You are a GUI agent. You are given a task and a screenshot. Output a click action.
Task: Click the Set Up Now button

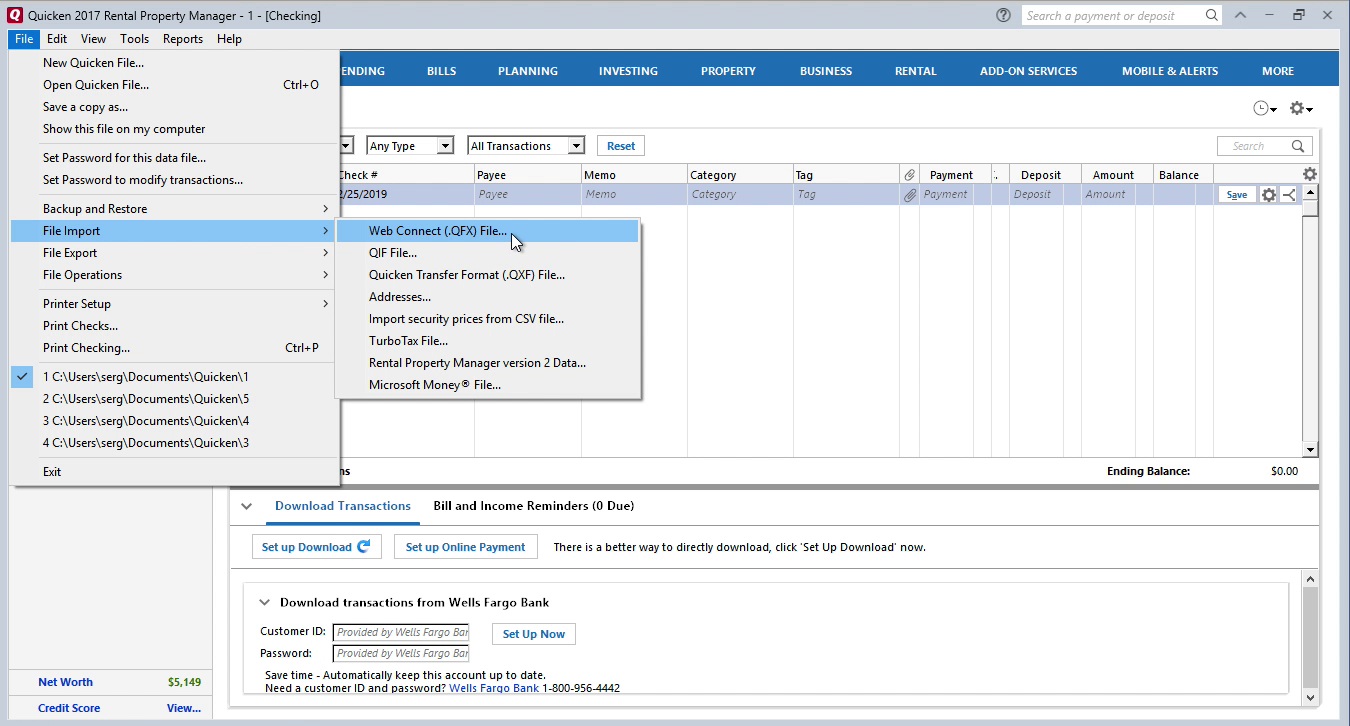point(534,634)
